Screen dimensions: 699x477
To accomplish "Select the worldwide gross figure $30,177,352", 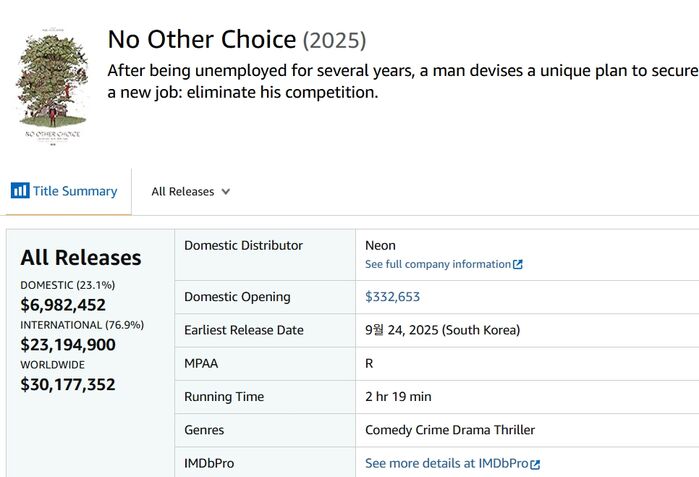I will coord(68,384).
